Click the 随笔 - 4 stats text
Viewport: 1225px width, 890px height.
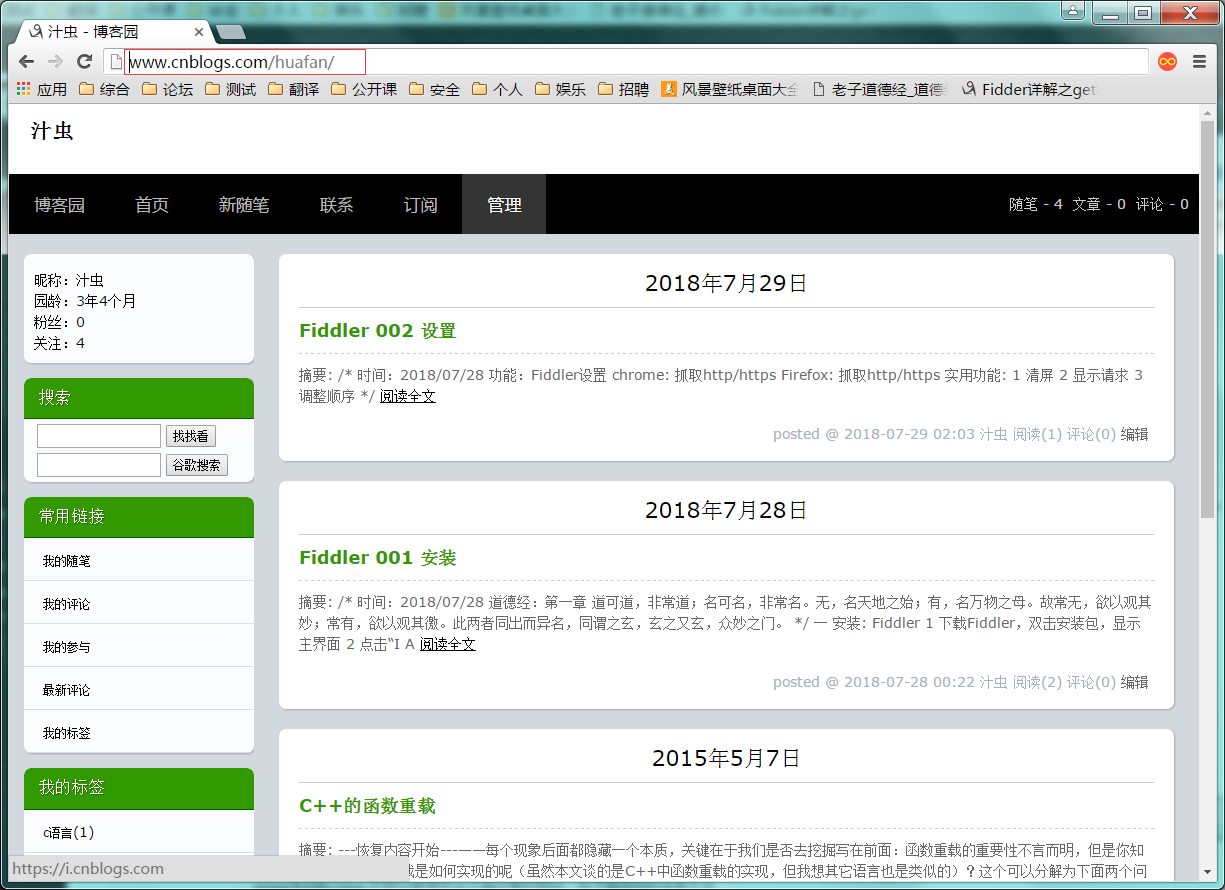[1036, 204]
